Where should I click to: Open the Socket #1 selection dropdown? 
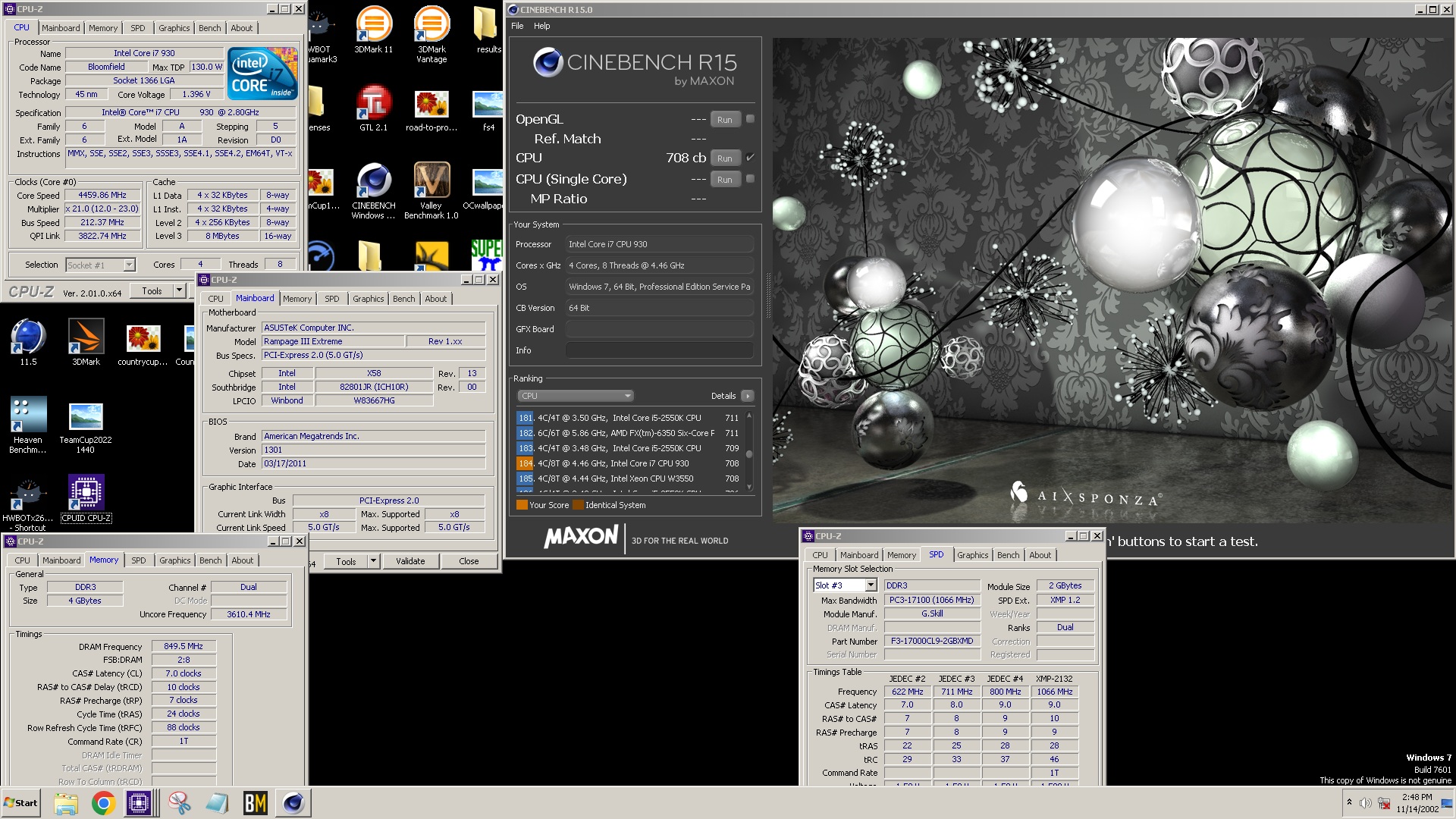[x=129, y=265]
